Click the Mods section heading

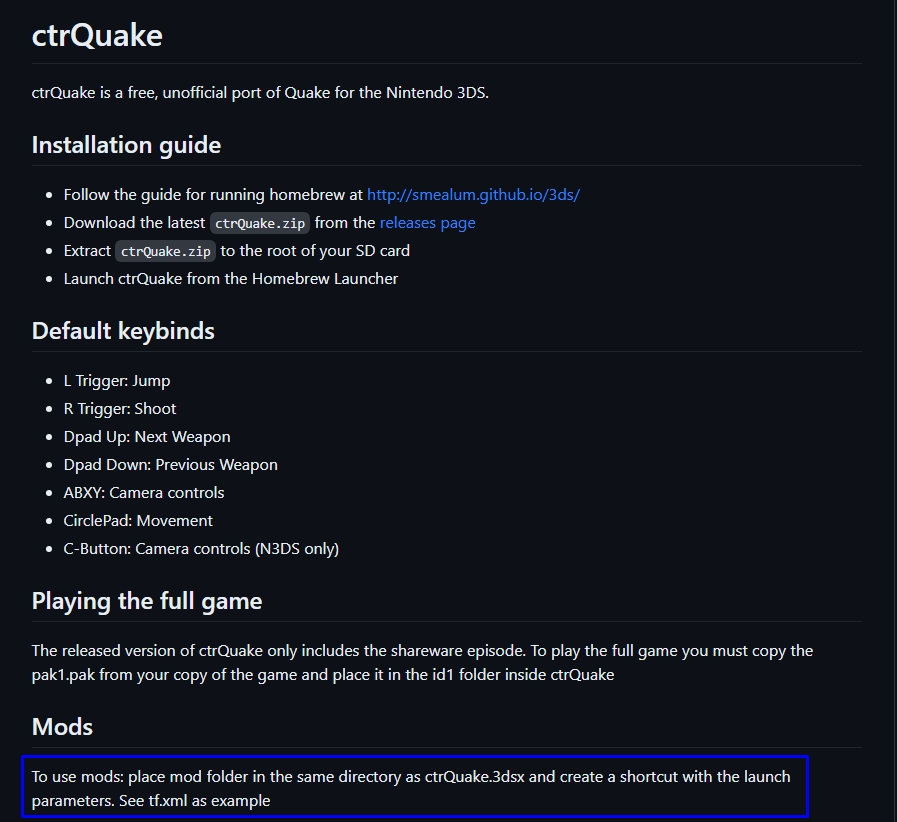click(x=62, y=727)
